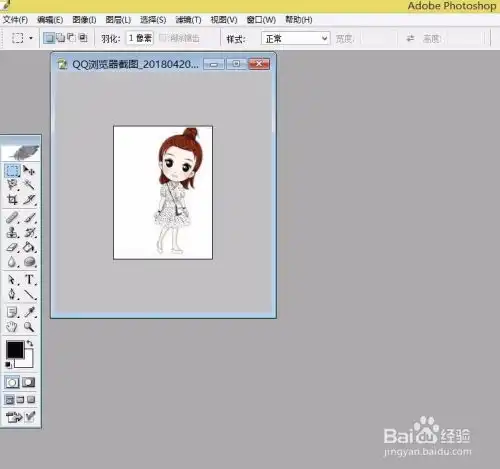
Task: Click the cartoon girl image canvas
Action: pyautogui.click(x=163, y=192)
